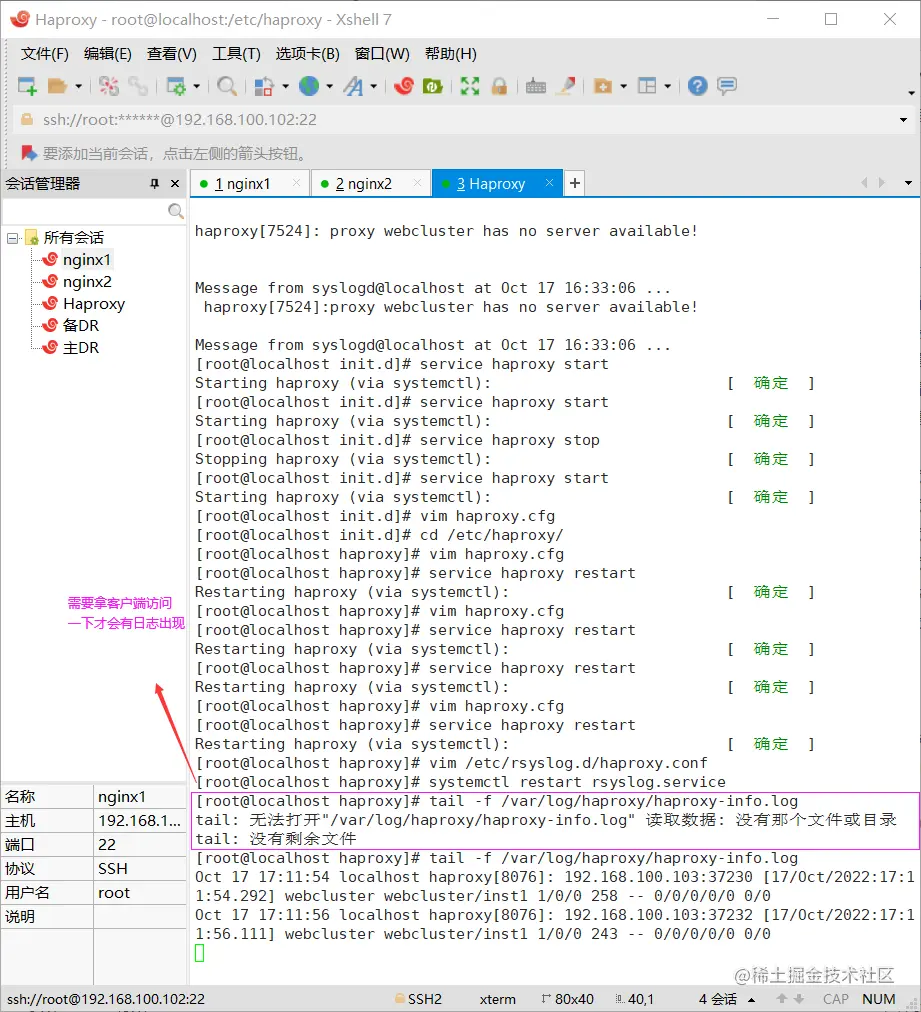Toggle fullscreen mode icon
Viewport: 921px width, 1012px height.
[x=470, y=86]
